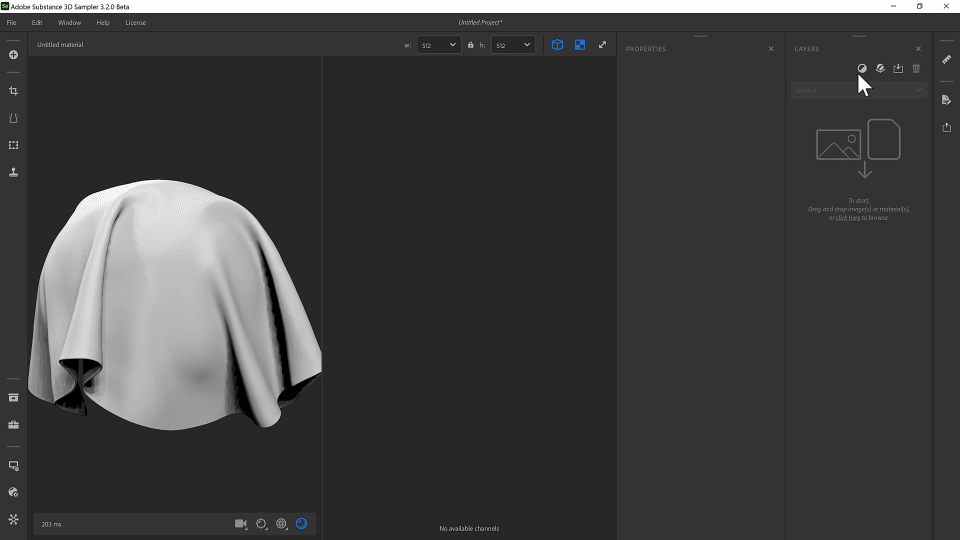Add a filter layer in Layers panel
The image size is (960, 540).
tap(862, 69)
